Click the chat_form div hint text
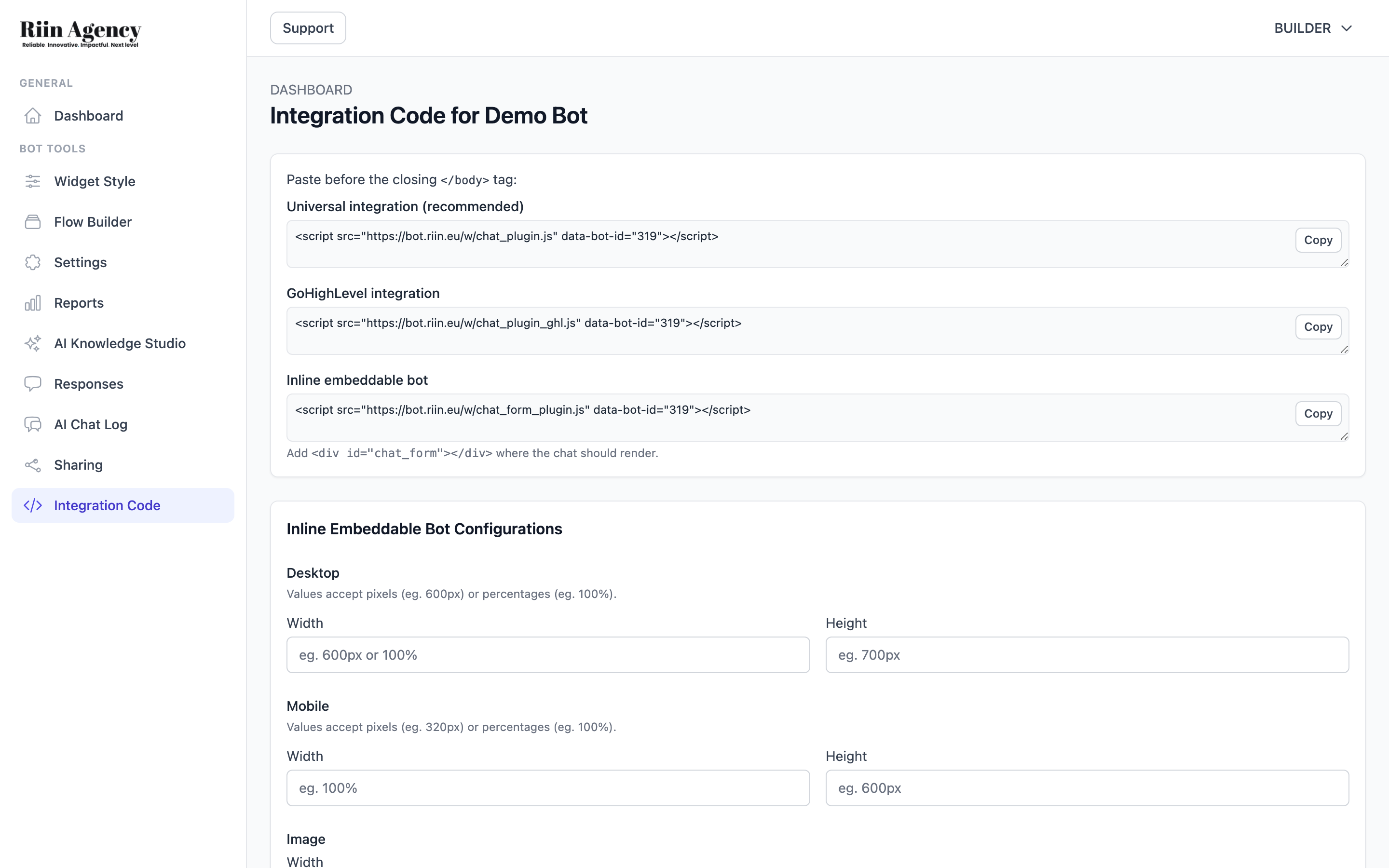 pos(472,453)
